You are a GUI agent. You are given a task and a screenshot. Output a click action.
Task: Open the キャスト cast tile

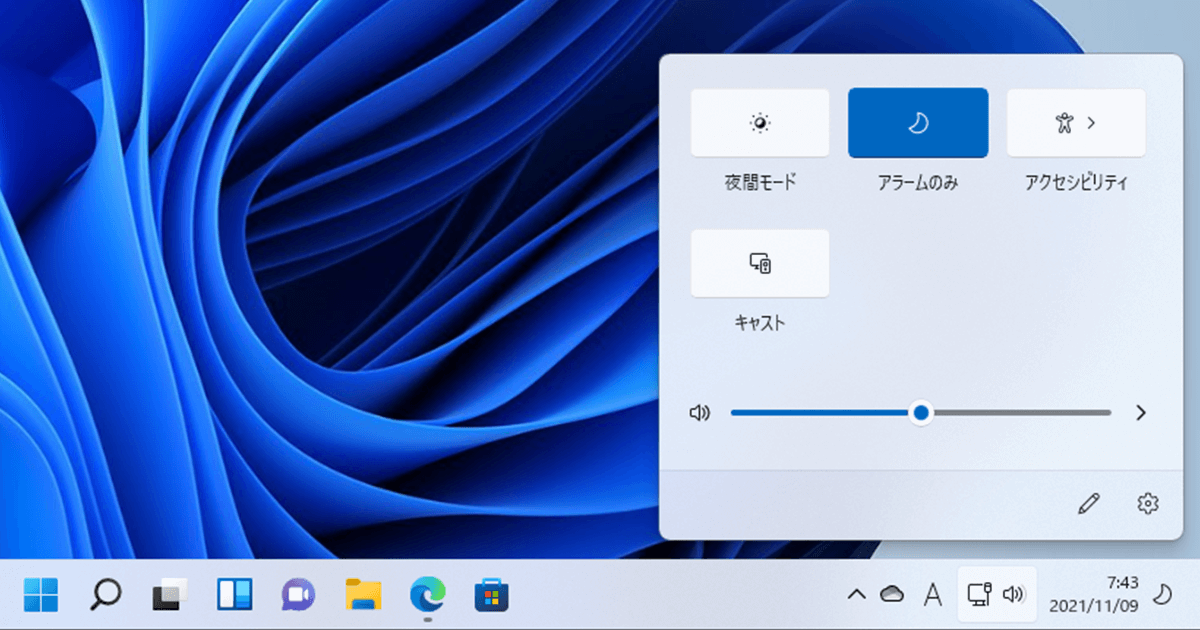(760, 263)
